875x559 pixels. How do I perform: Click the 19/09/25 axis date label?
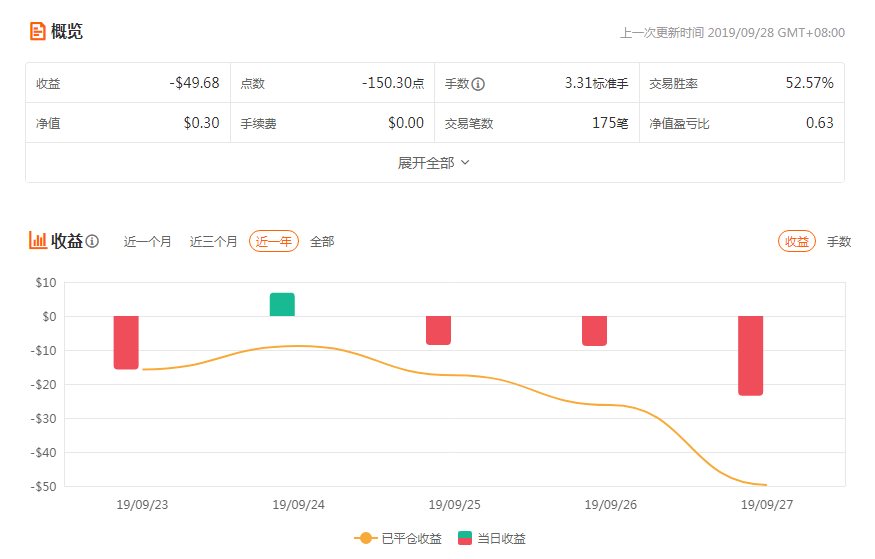pyautogui.click(x=454, y=505)
